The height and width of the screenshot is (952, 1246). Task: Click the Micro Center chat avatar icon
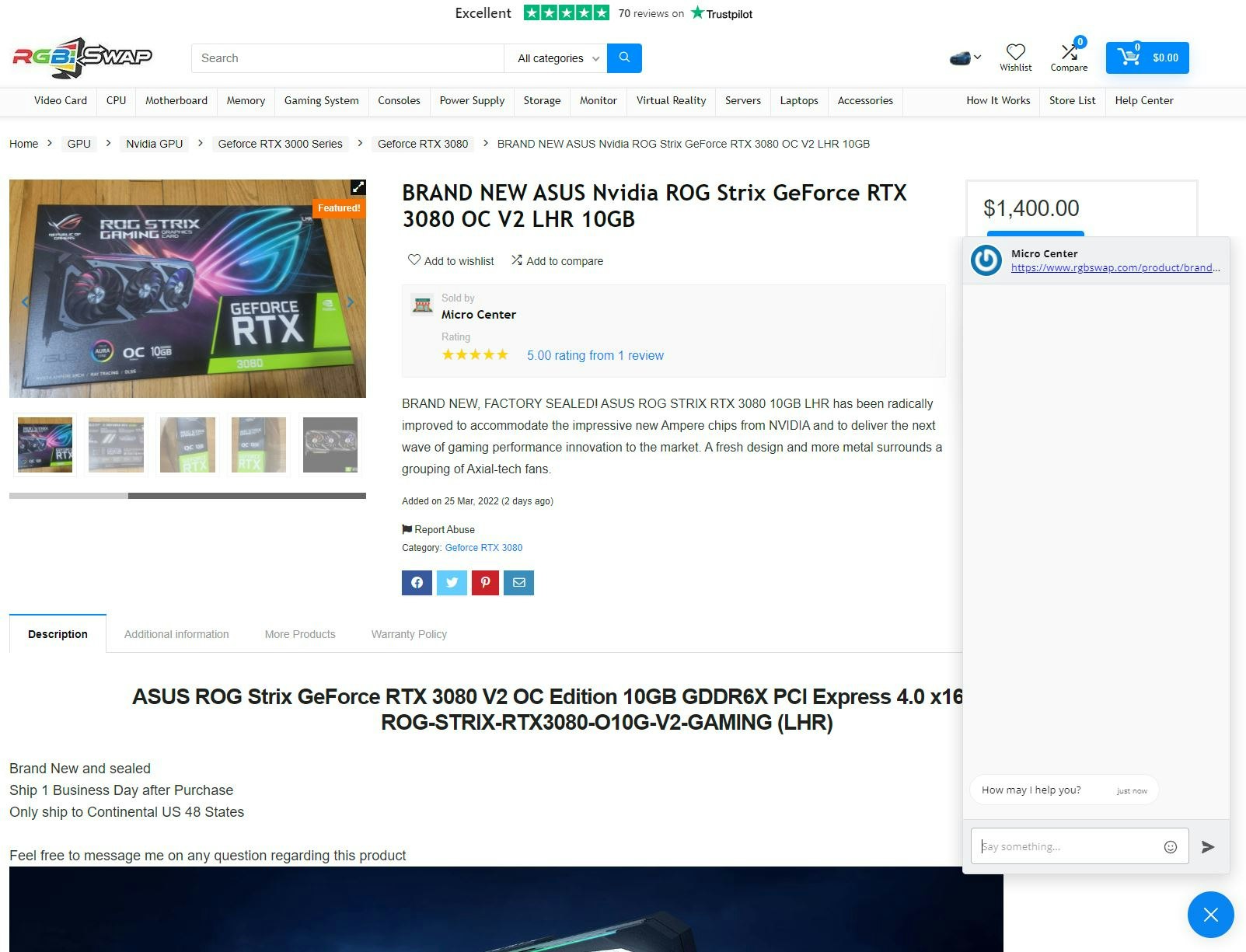point(986,260)
